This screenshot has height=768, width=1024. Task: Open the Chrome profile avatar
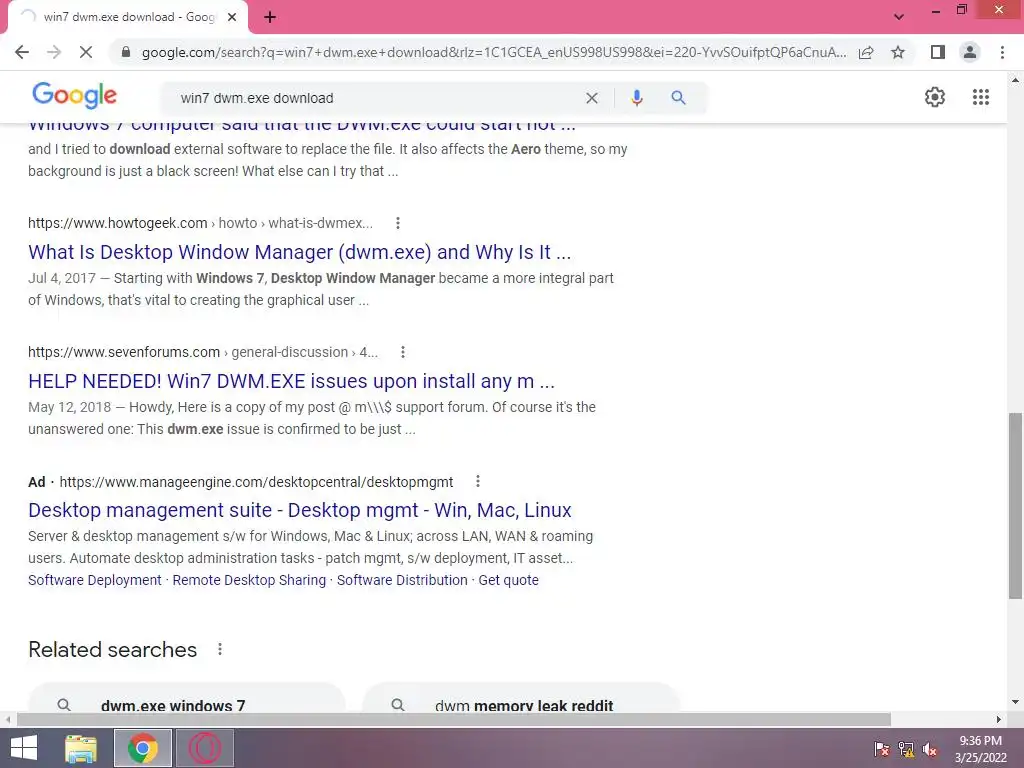(970, 52)
